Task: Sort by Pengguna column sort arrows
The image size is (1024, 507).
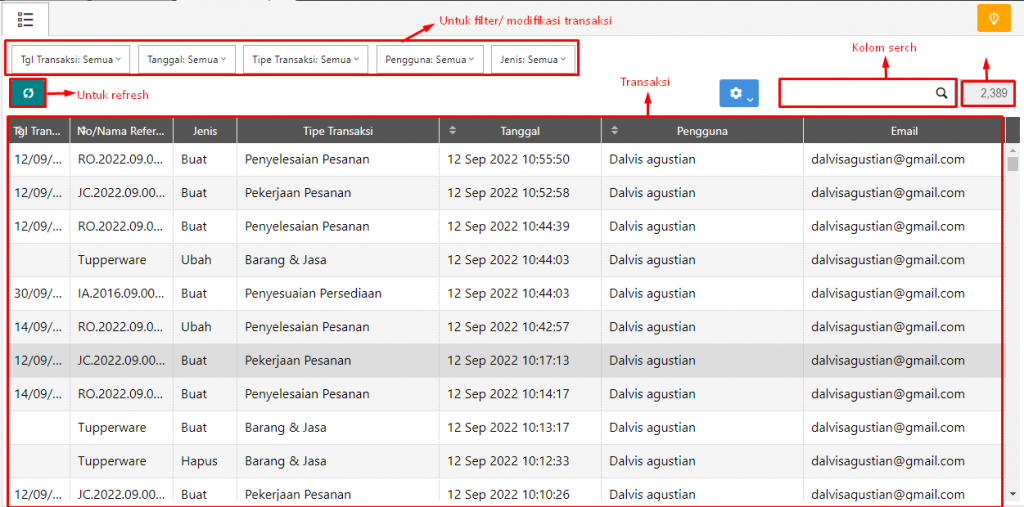Action: (x=615, y=131)
